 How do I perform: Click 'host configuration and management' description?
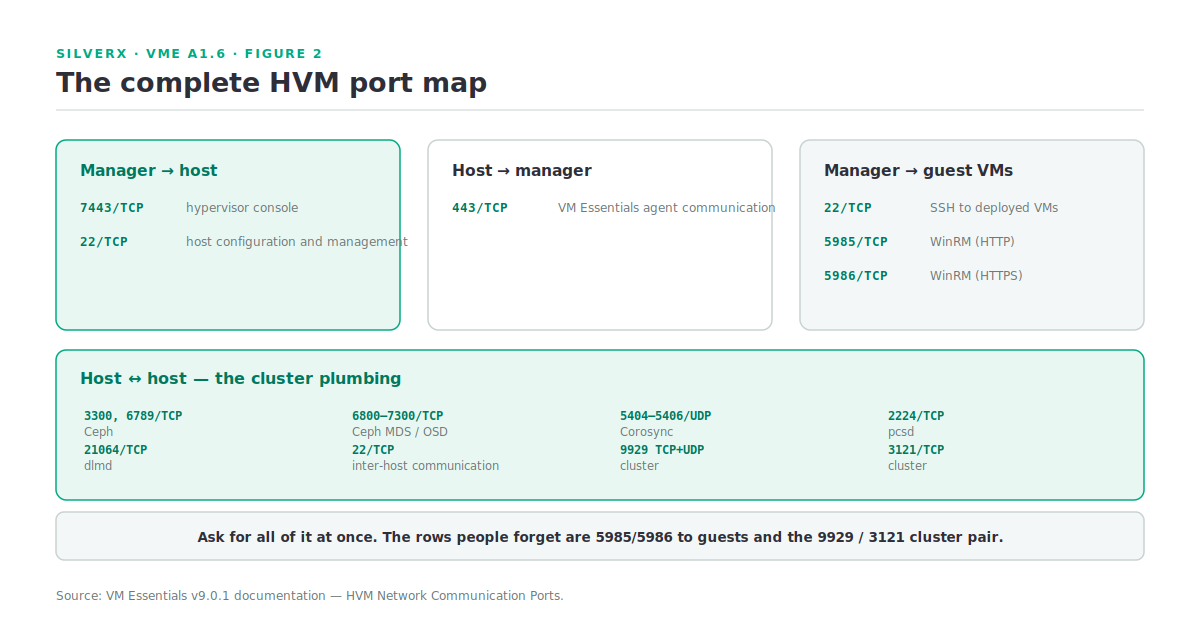297,242
